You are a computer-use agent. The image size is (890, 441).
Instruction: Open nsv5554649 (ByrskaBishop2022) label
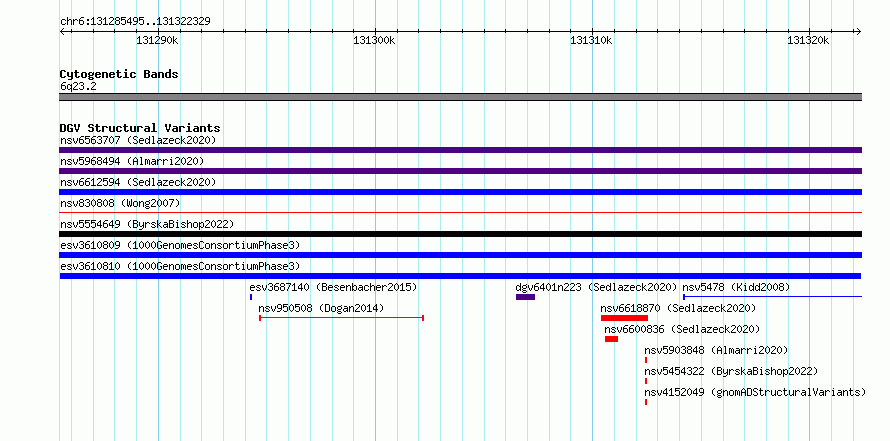tap(147, 224)
